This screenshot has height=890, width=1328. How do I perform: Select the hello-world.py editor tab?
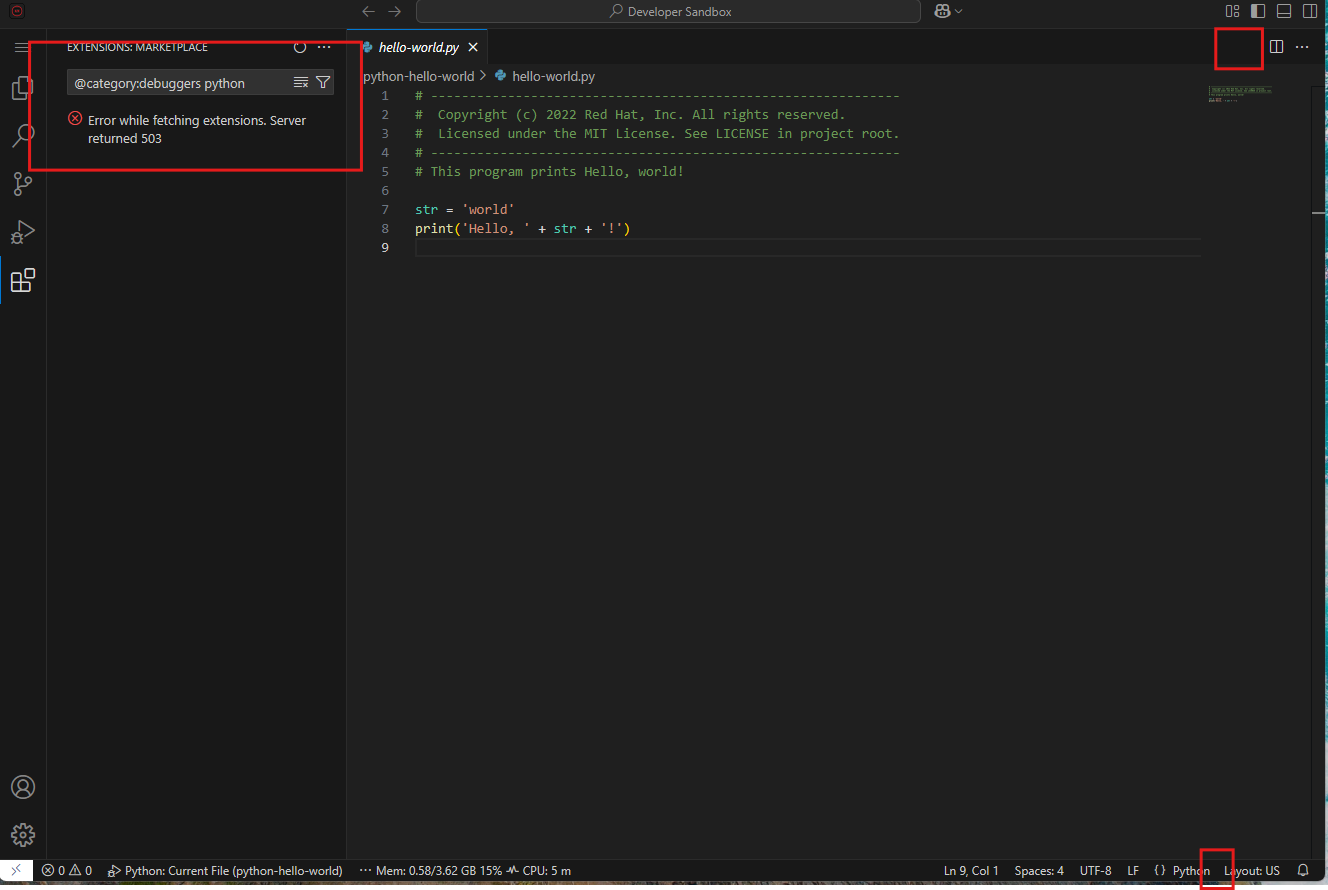[417, 47]
